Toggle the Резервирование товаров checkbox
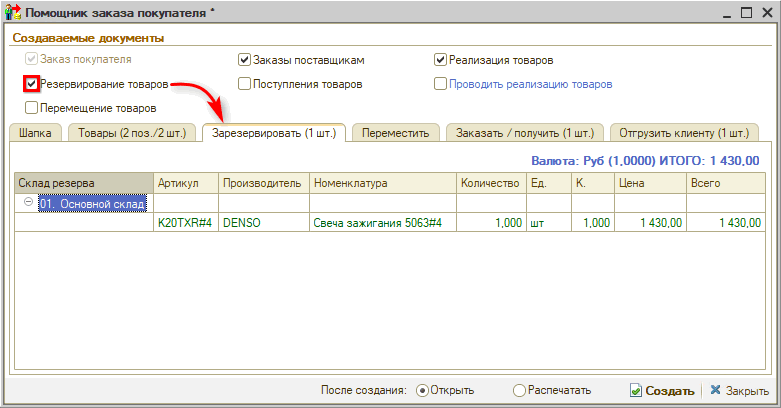 [x=32, y=85]
